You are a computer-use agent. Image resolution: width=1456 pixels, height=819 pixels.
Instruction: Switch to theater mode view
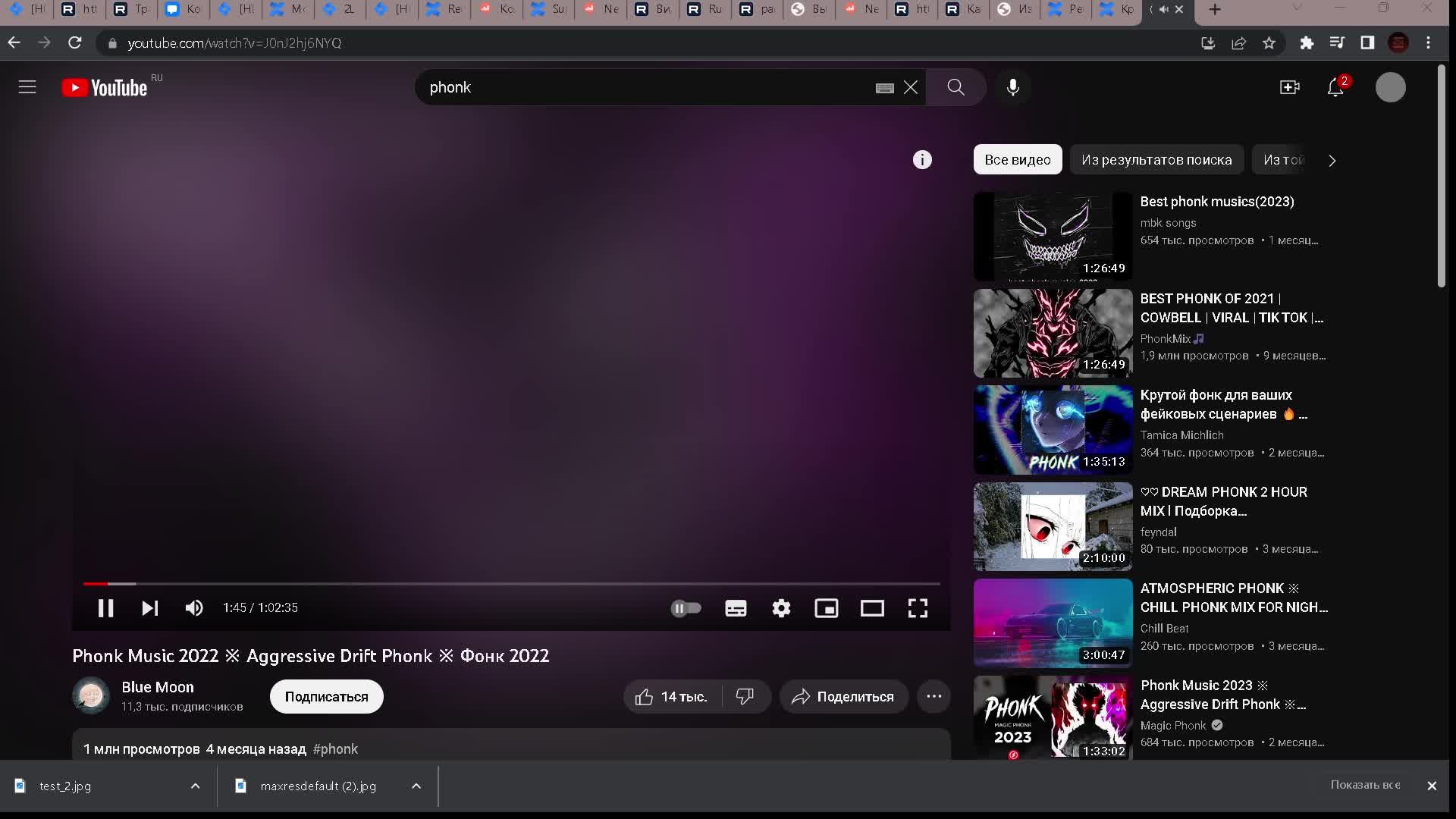coord(872,608)
